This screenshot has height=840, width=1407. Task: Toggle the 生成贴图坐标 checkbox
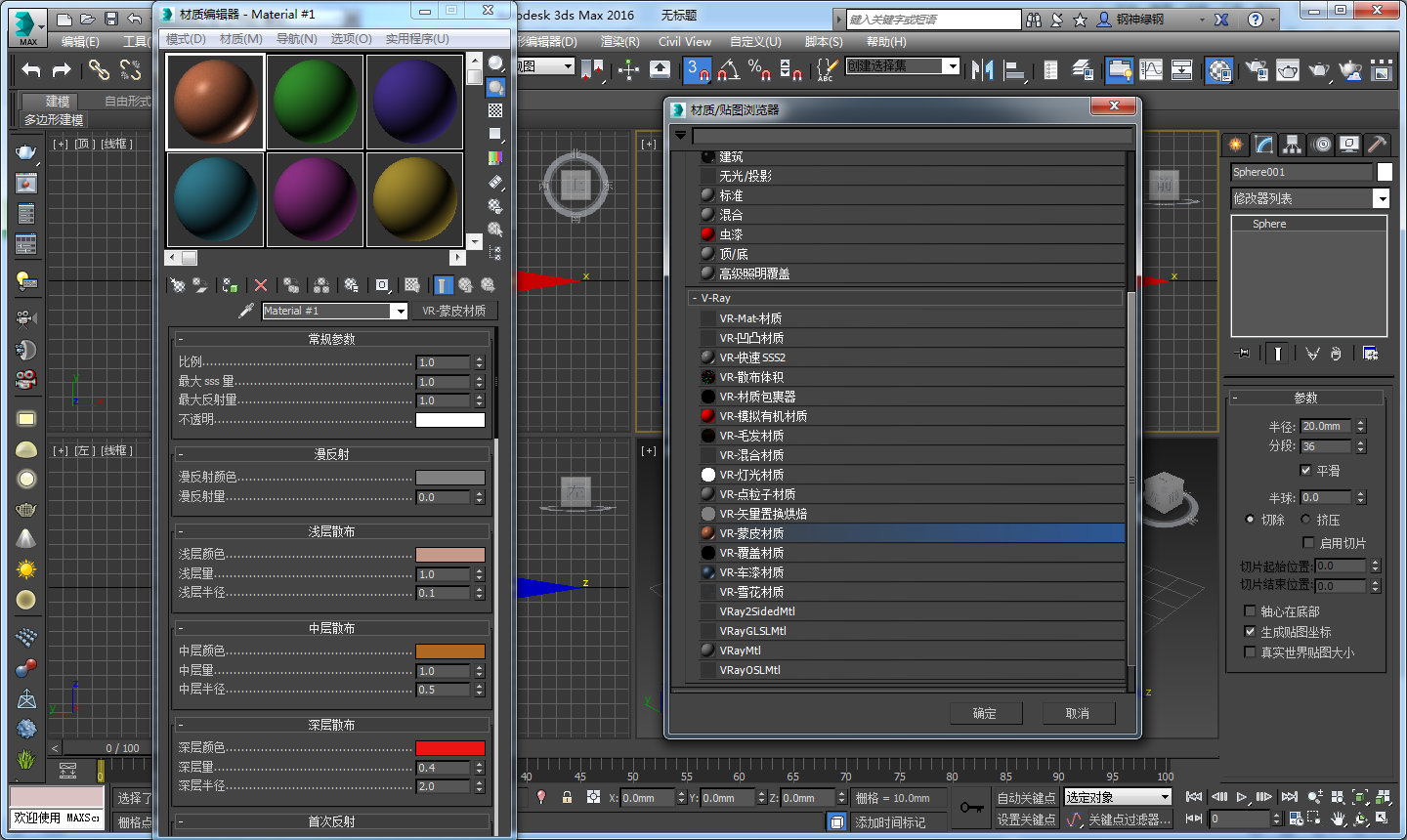point(1250,632)
